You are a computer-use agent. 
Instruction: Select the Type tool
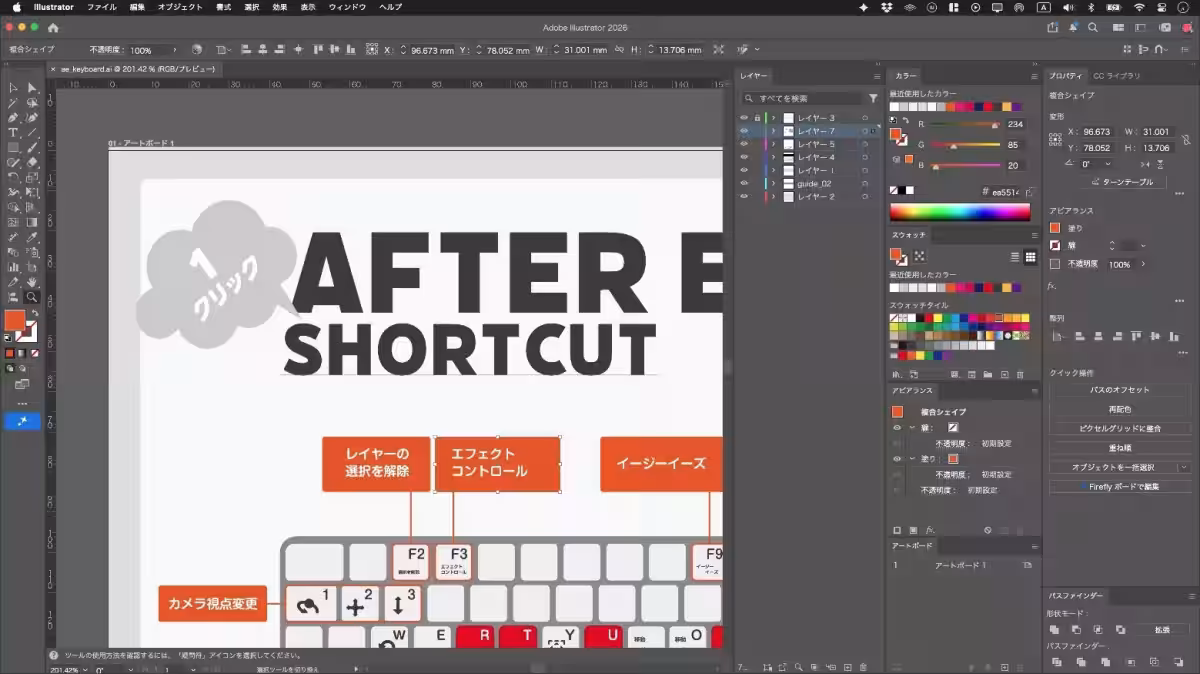[13, 132]
